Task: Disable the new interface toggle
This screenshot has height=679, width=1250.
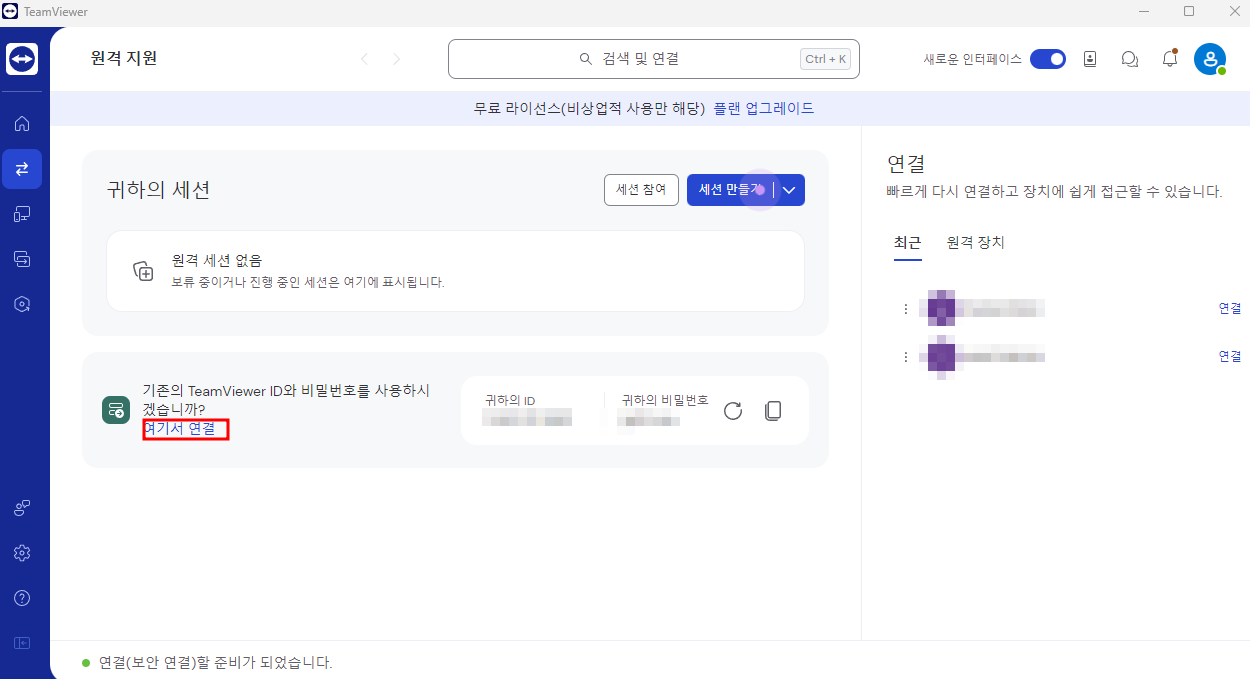Action: (x=1048, y=59)
